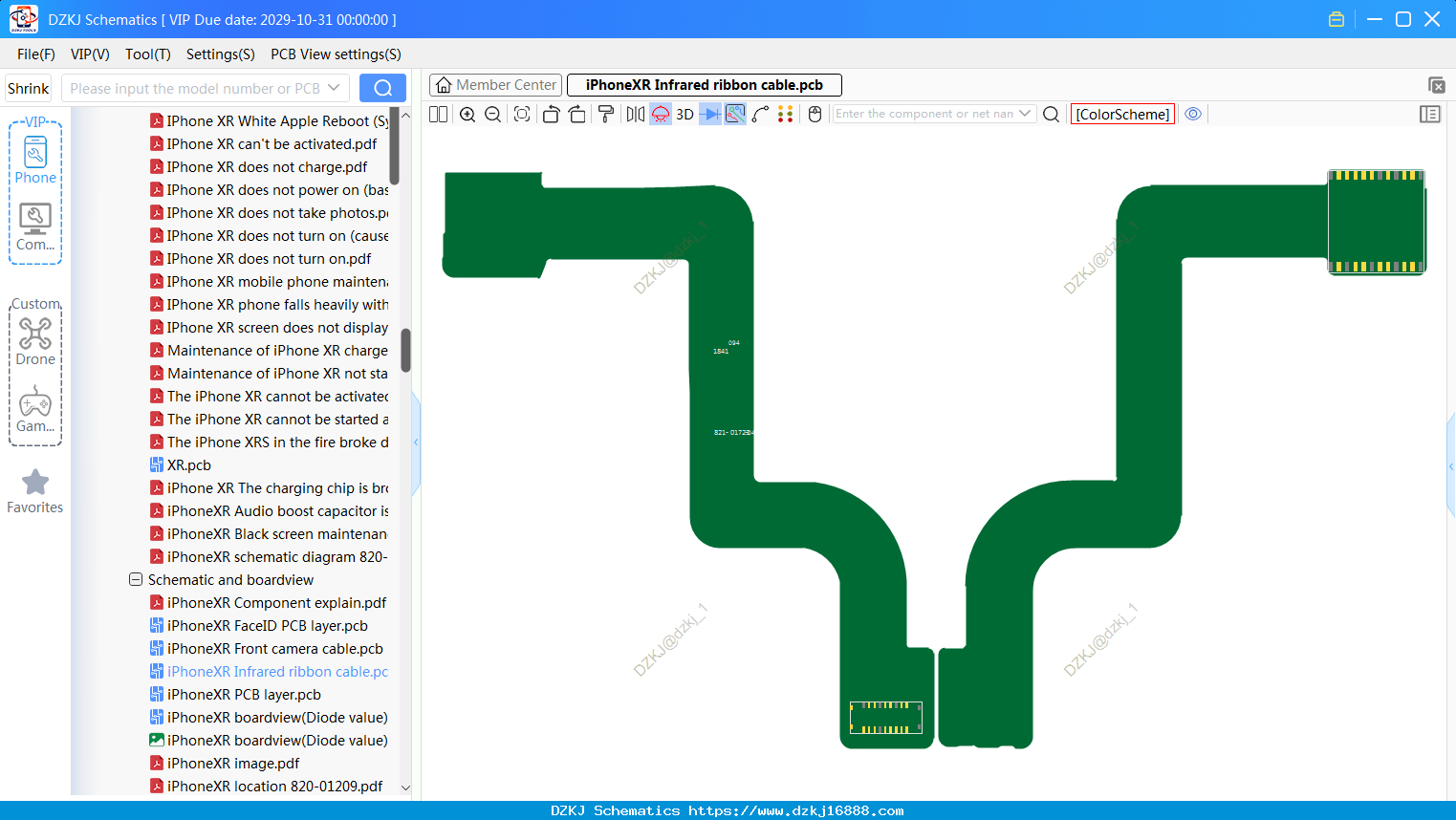Select the curved route line tool

pos(761,114)
